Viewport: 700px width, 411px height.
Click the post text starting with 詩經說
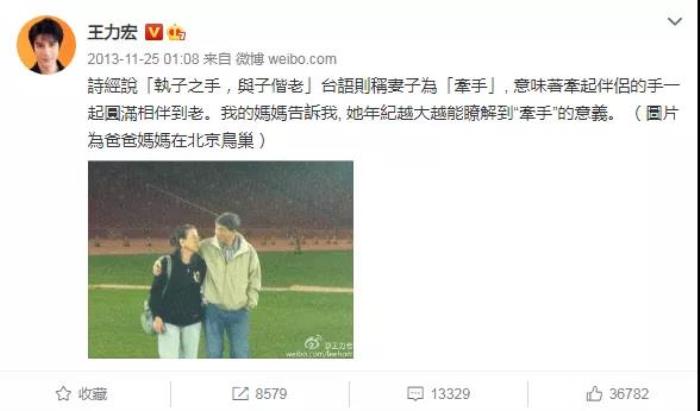click(383, 113)
